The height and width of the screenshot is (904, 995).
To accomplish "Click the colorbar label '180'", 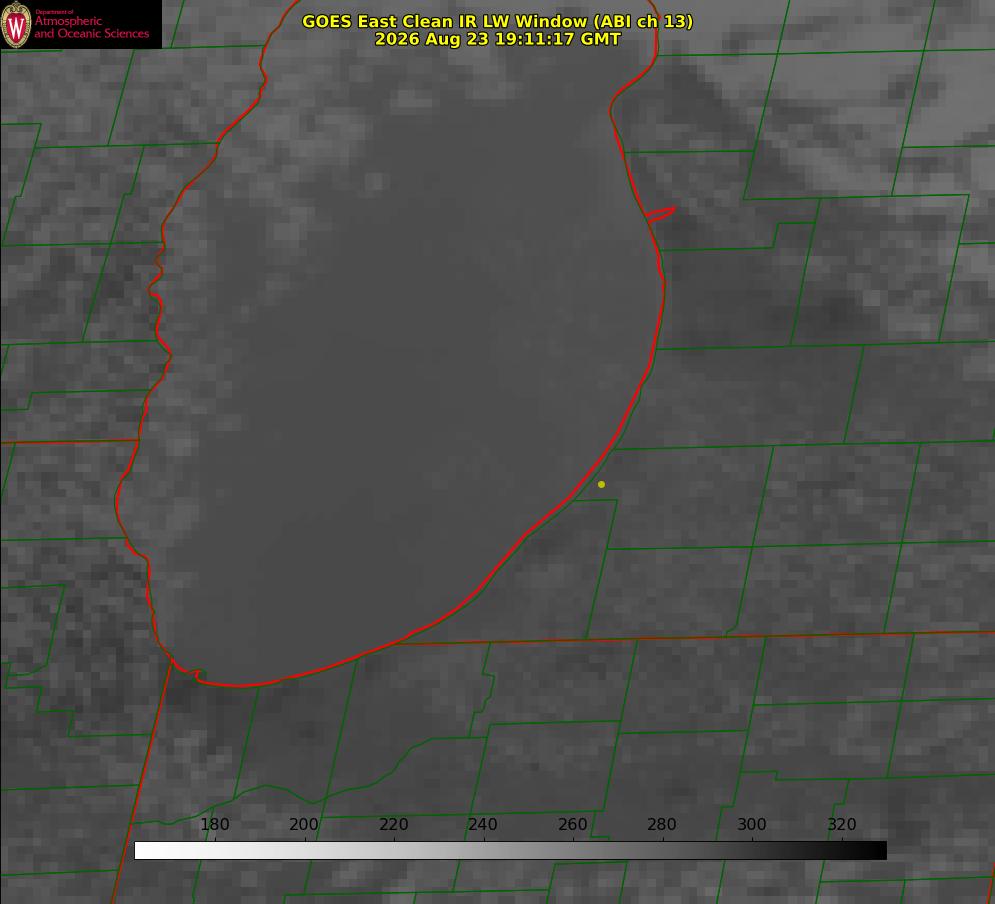I will pos(214,824).
